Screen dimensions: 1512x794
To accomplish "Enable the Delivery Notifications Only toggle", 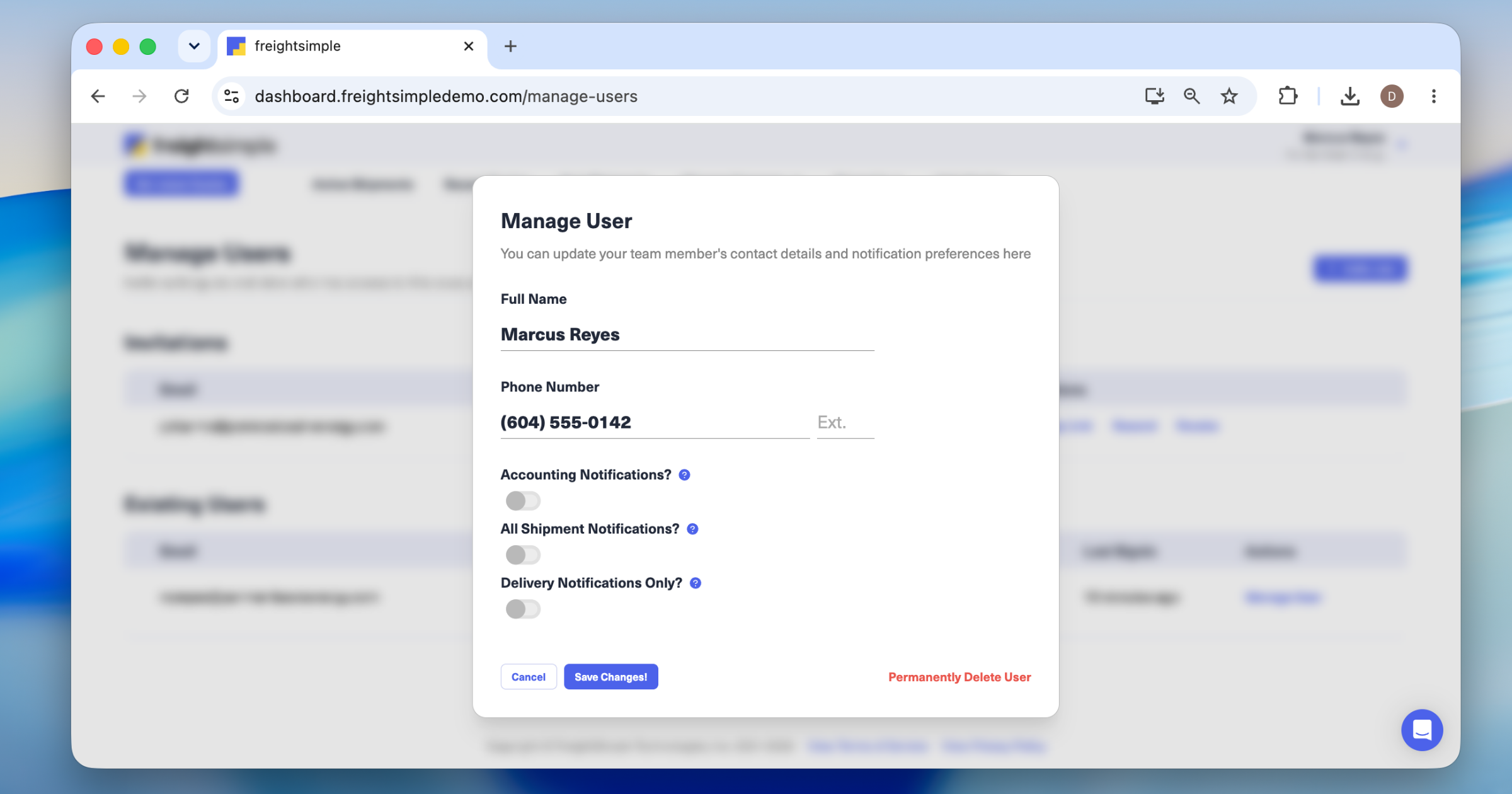I will coord(523,609).
